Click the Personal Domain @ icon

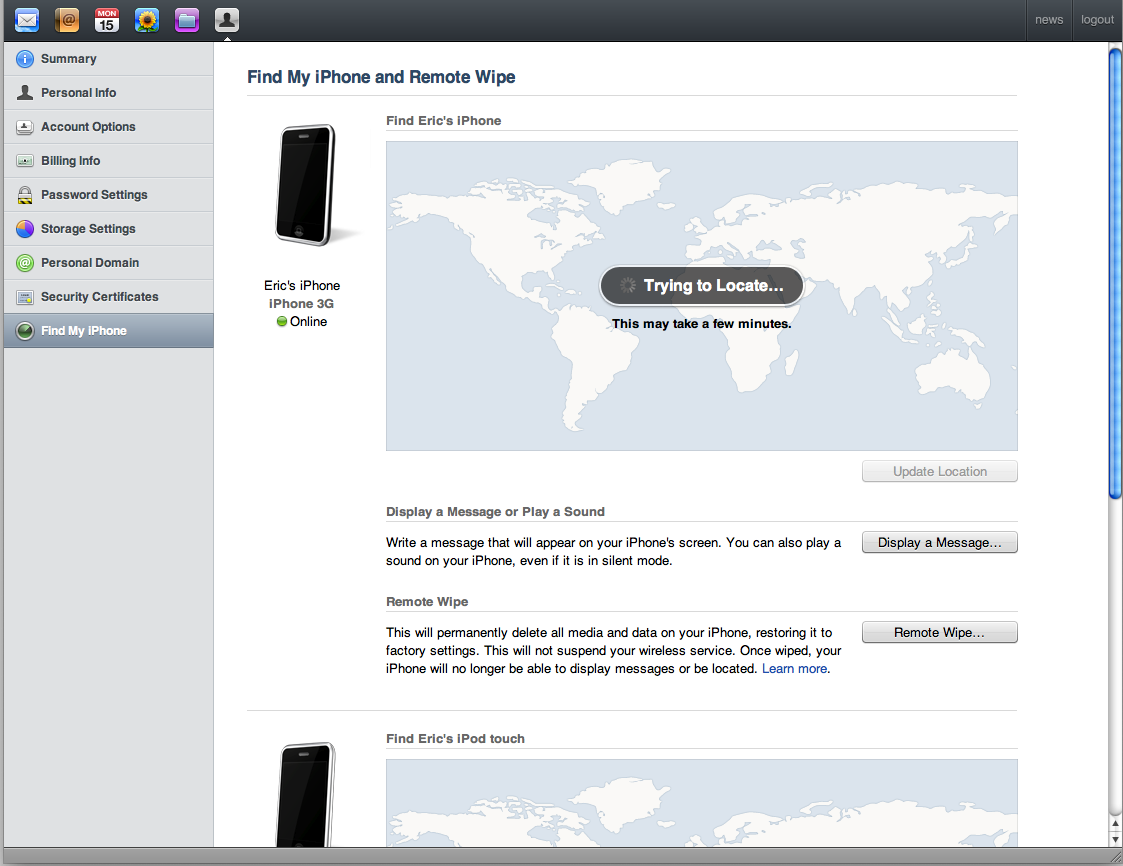[24, 263]
